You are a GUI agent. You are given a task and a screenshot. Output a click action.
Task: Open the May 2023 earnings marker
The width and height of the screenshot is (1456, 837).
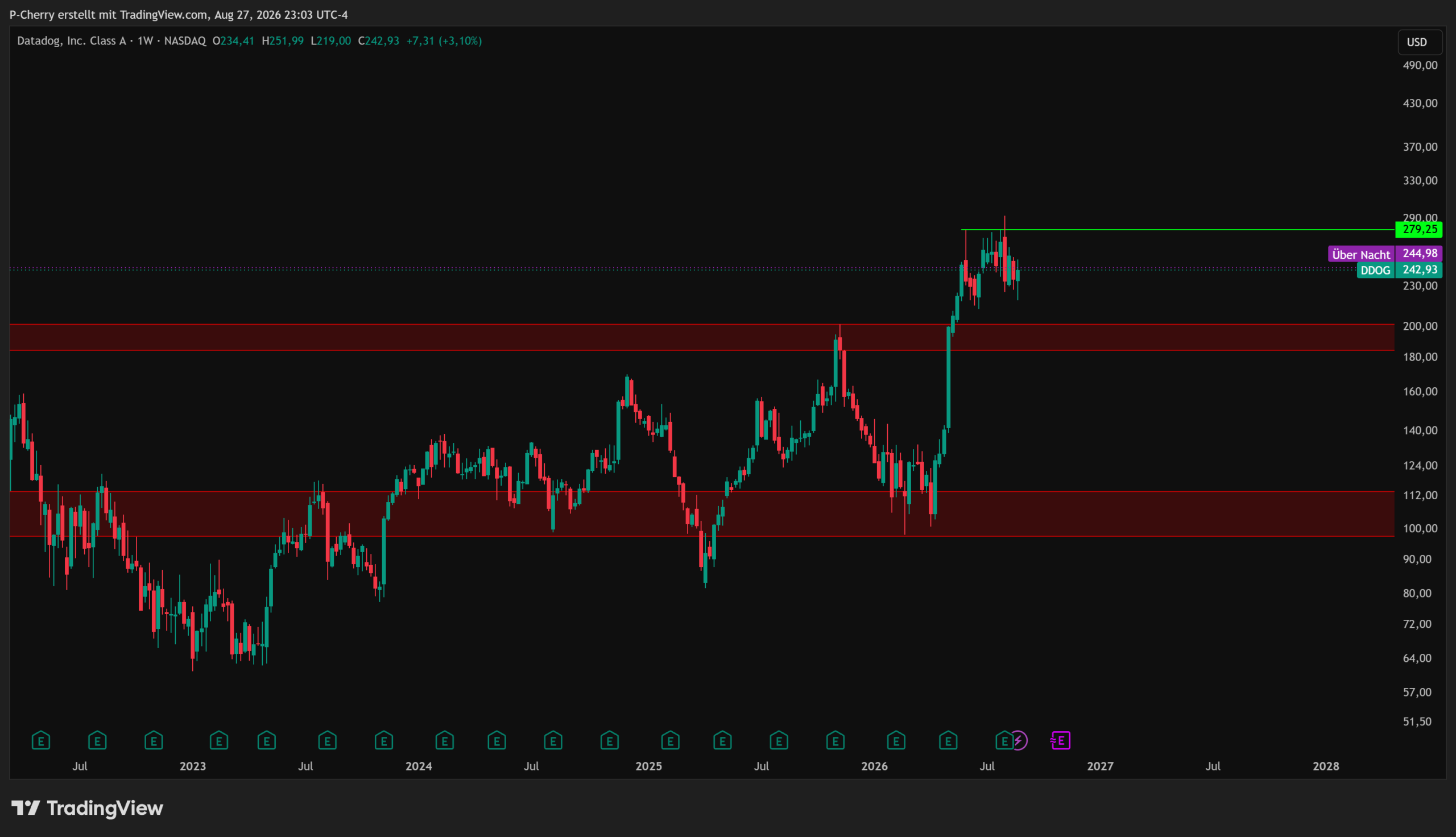pyautogui.click(x=267, y=740)
